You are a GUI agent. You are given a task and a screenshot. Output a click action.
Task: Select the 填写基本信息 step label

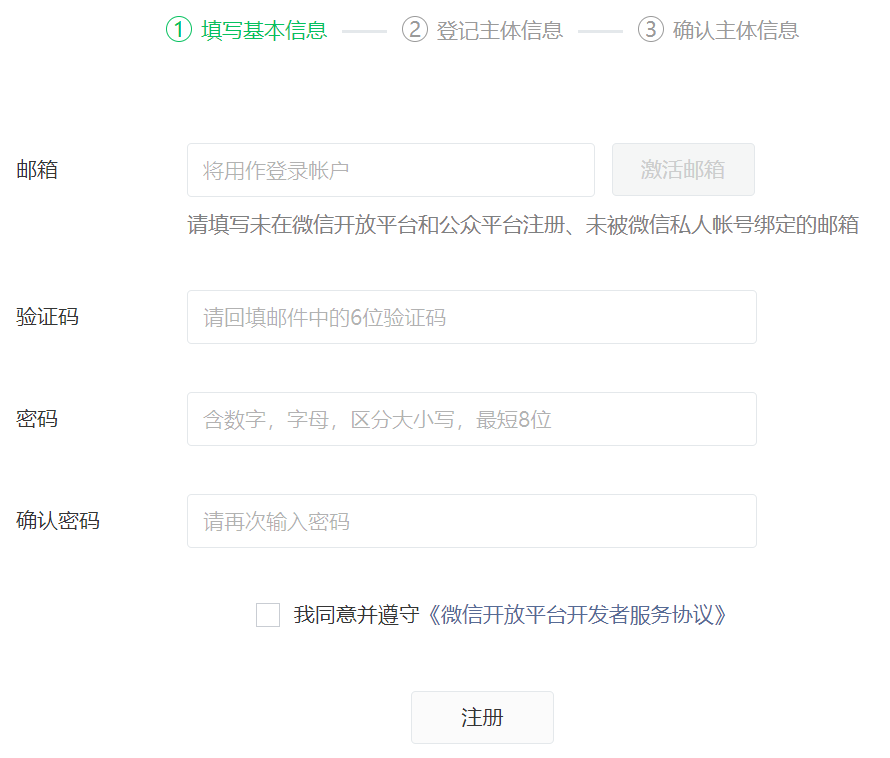(264, 30)
